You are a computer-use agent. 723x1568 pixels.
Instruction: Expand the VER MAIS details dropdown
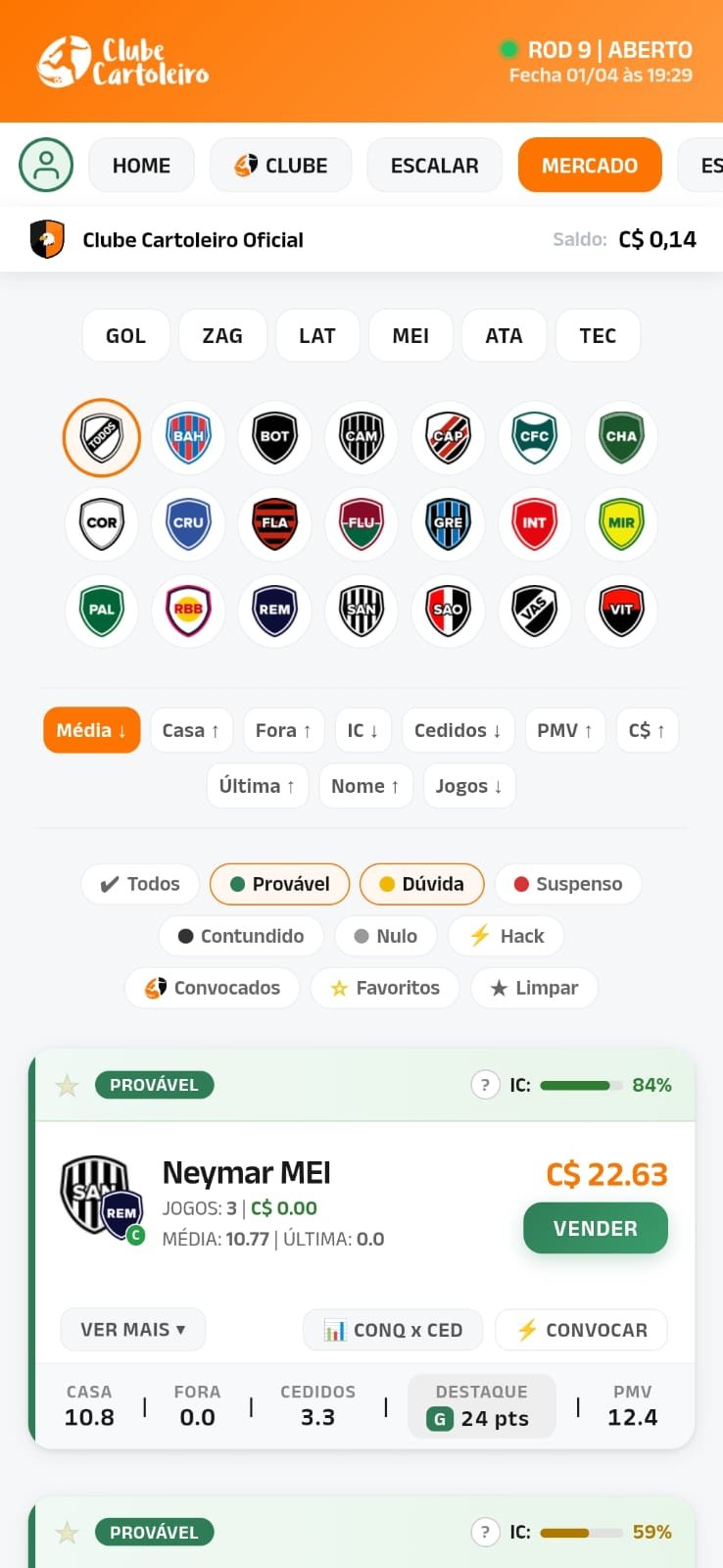pyautogui.click(x=132, y=1329)
